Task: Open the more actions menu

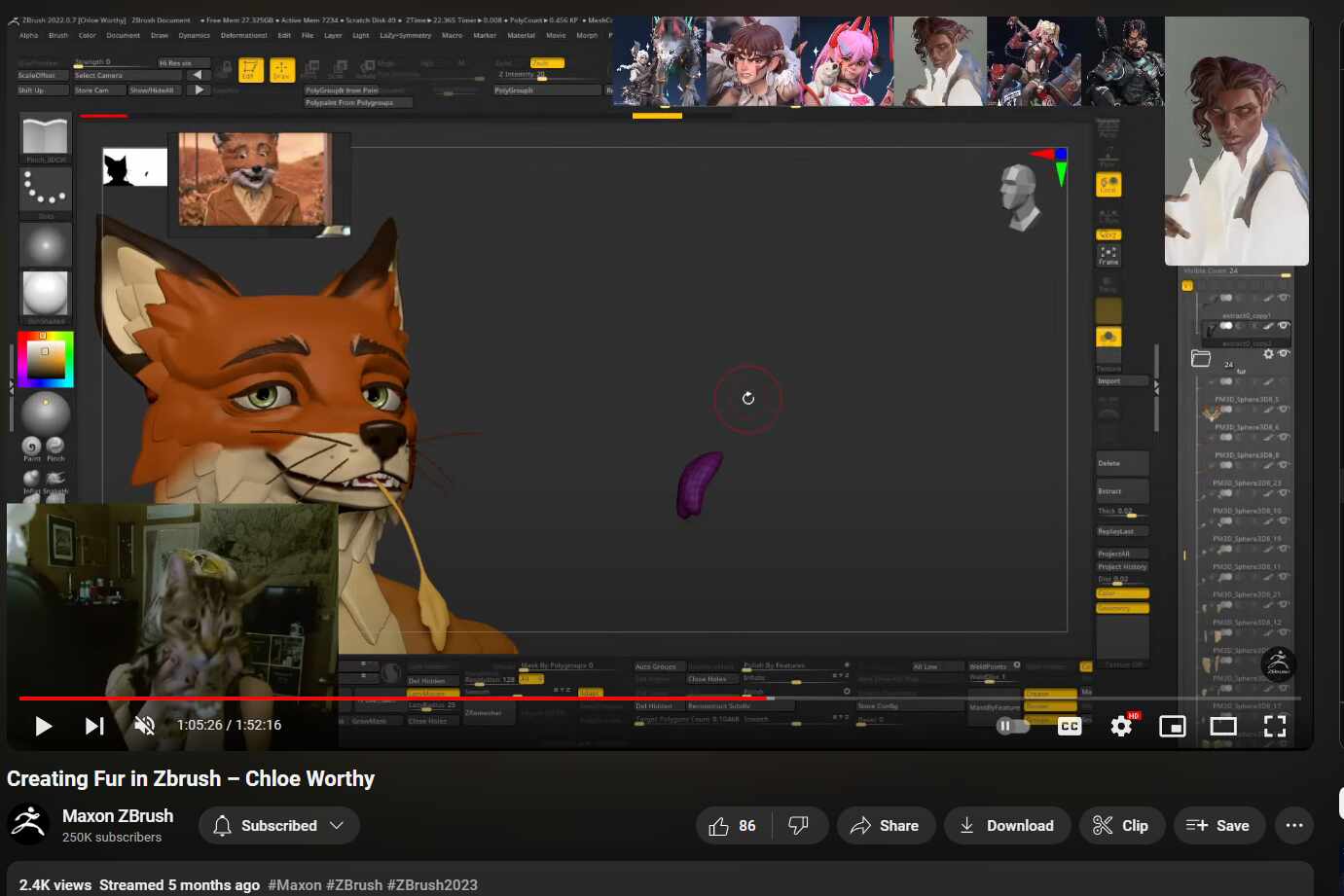Action: (1293, 826)
